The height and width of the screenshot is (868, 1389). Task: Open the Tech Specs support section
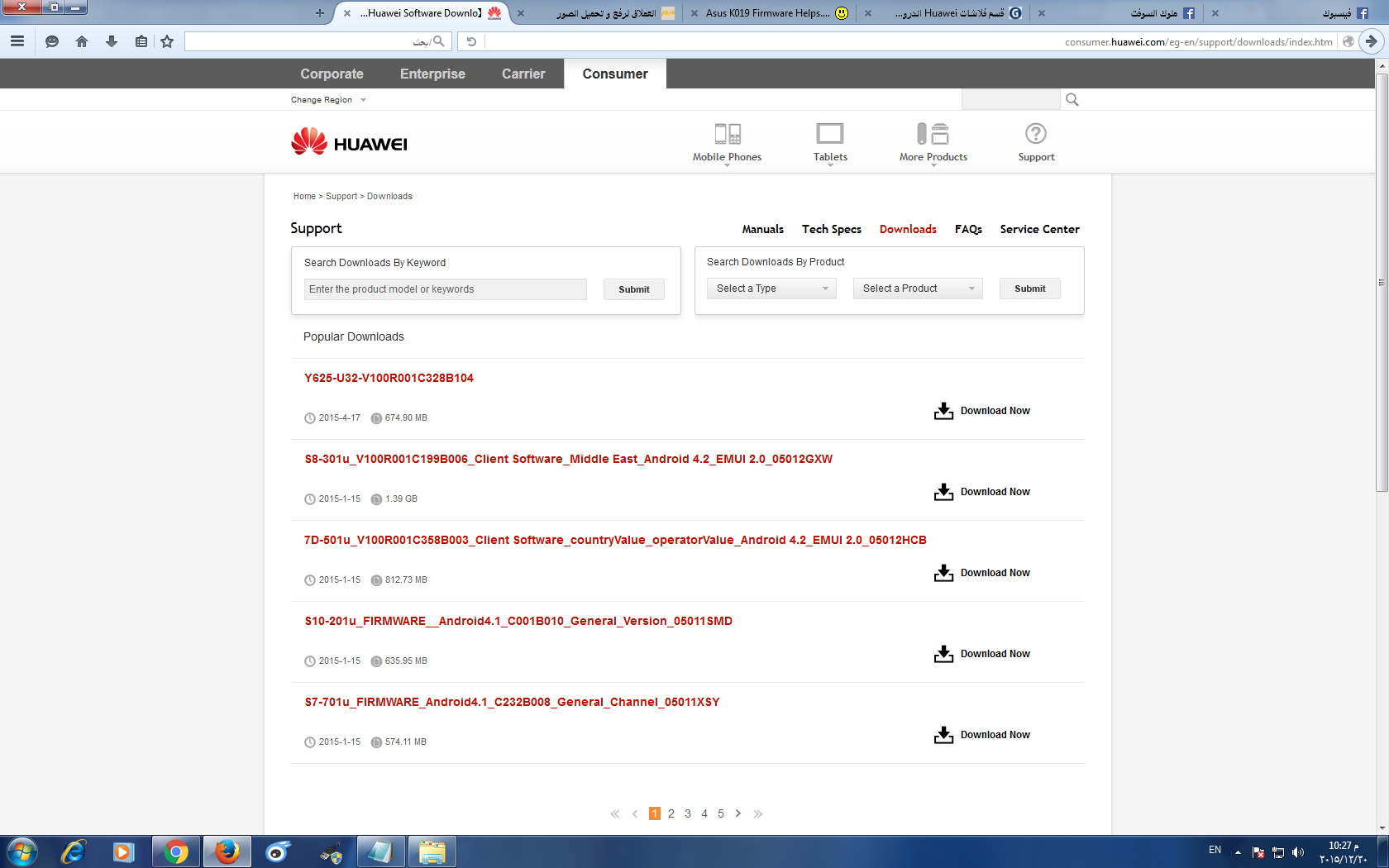832,230
